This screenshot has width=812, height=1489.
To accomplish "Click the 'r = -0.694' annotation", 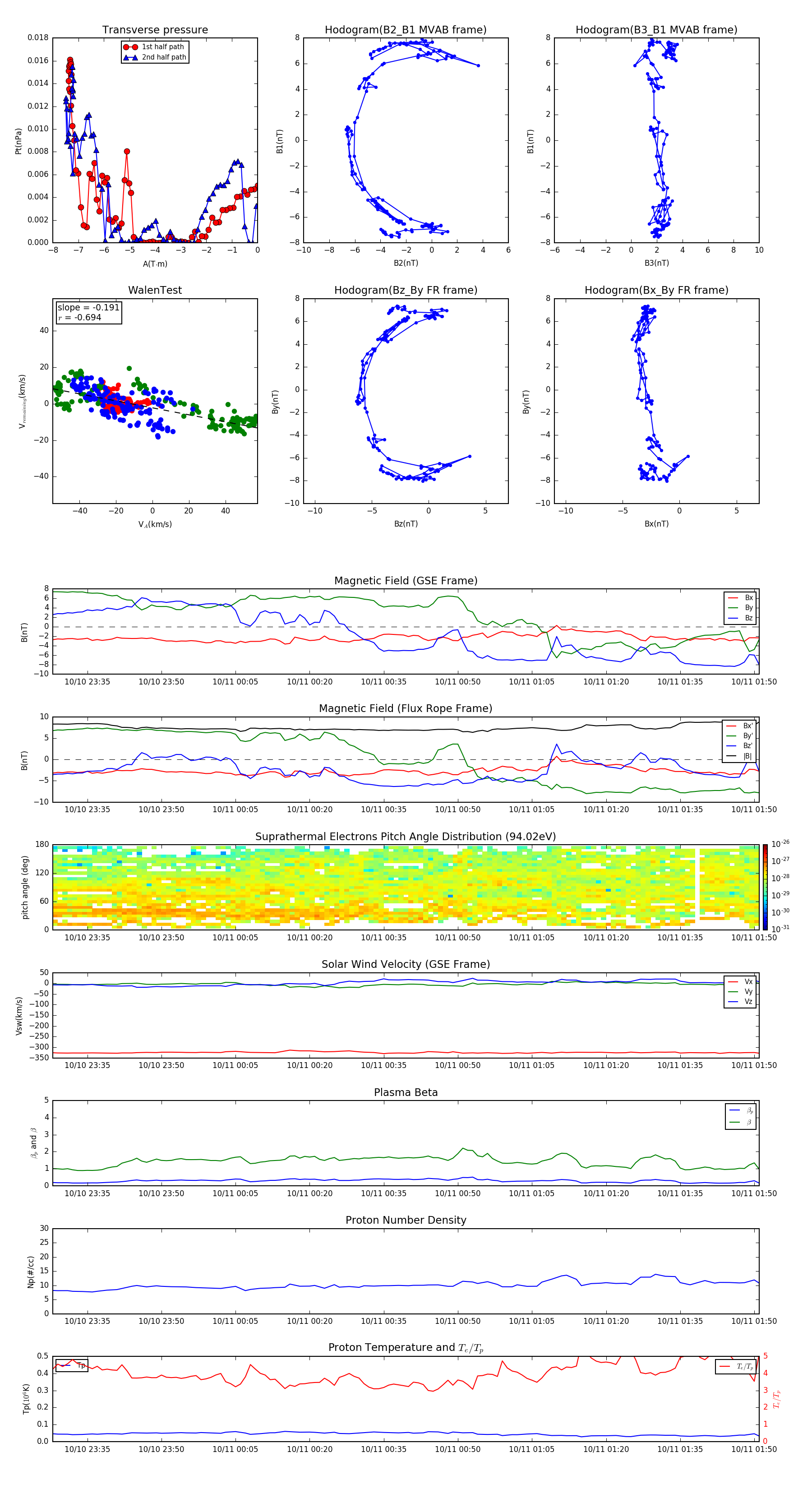I will click(80, 317).
